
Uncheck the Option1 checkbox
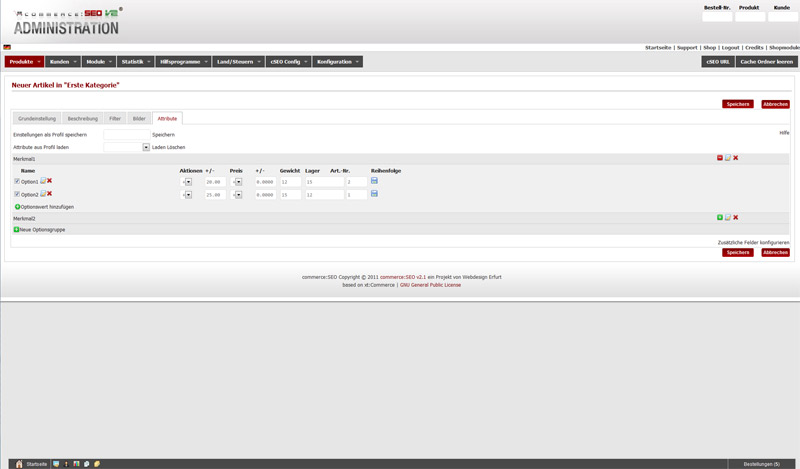click(17, 182)
